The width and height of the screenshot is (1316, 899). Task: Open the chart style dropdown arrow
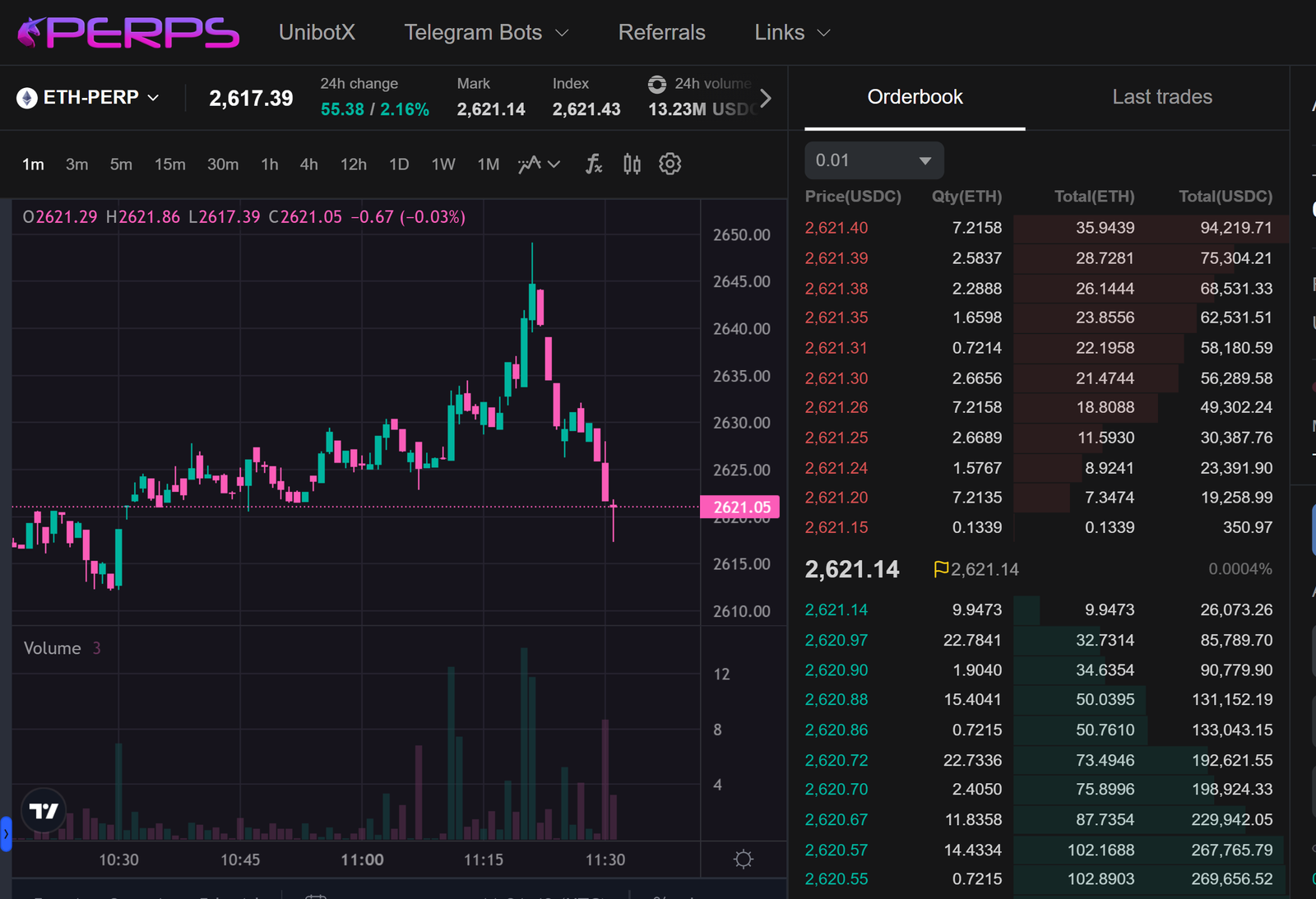click(x=553, y=164)
